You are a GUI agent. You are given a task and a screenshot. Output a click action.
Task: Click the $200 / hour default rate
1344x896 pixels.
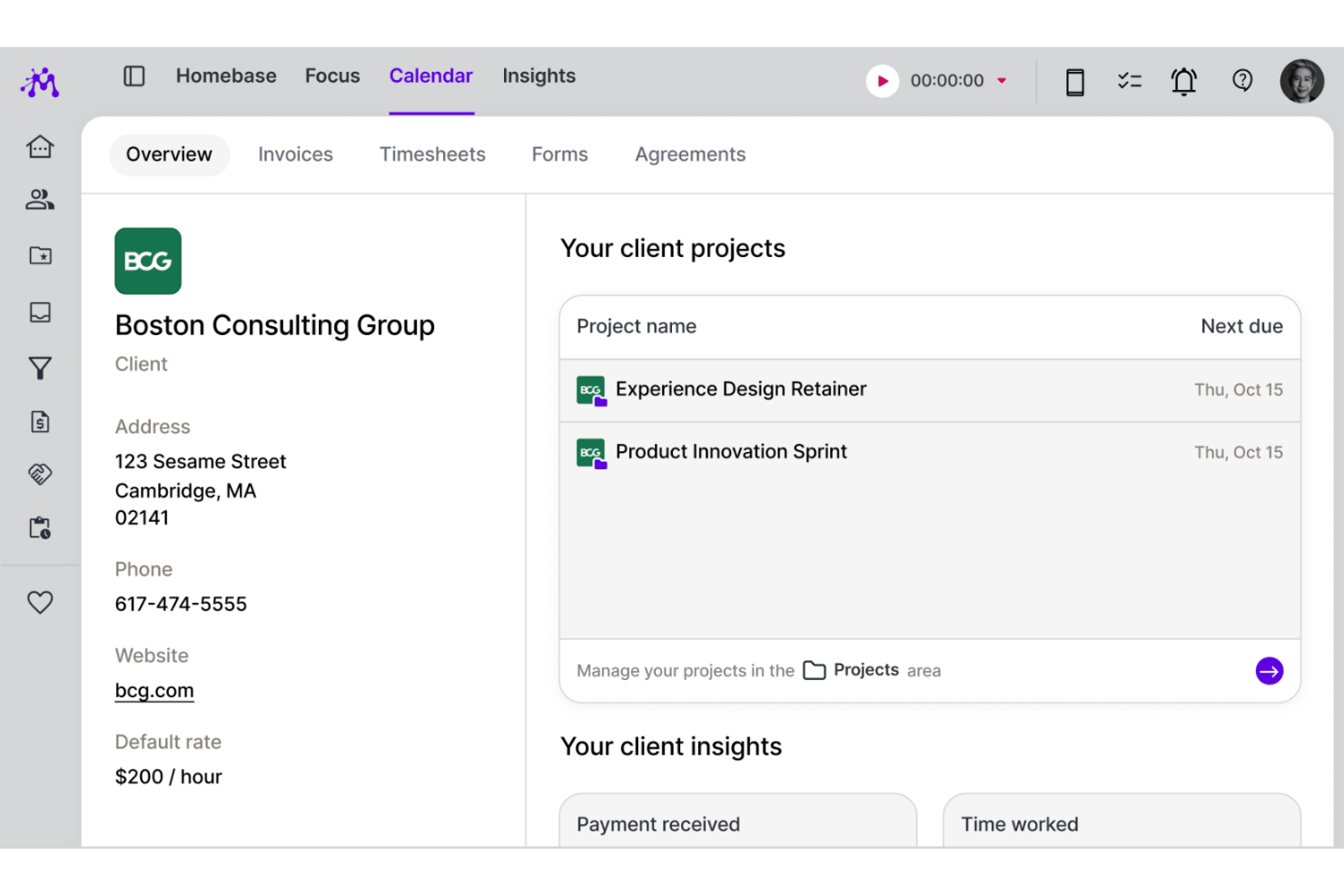coord(168,777)
